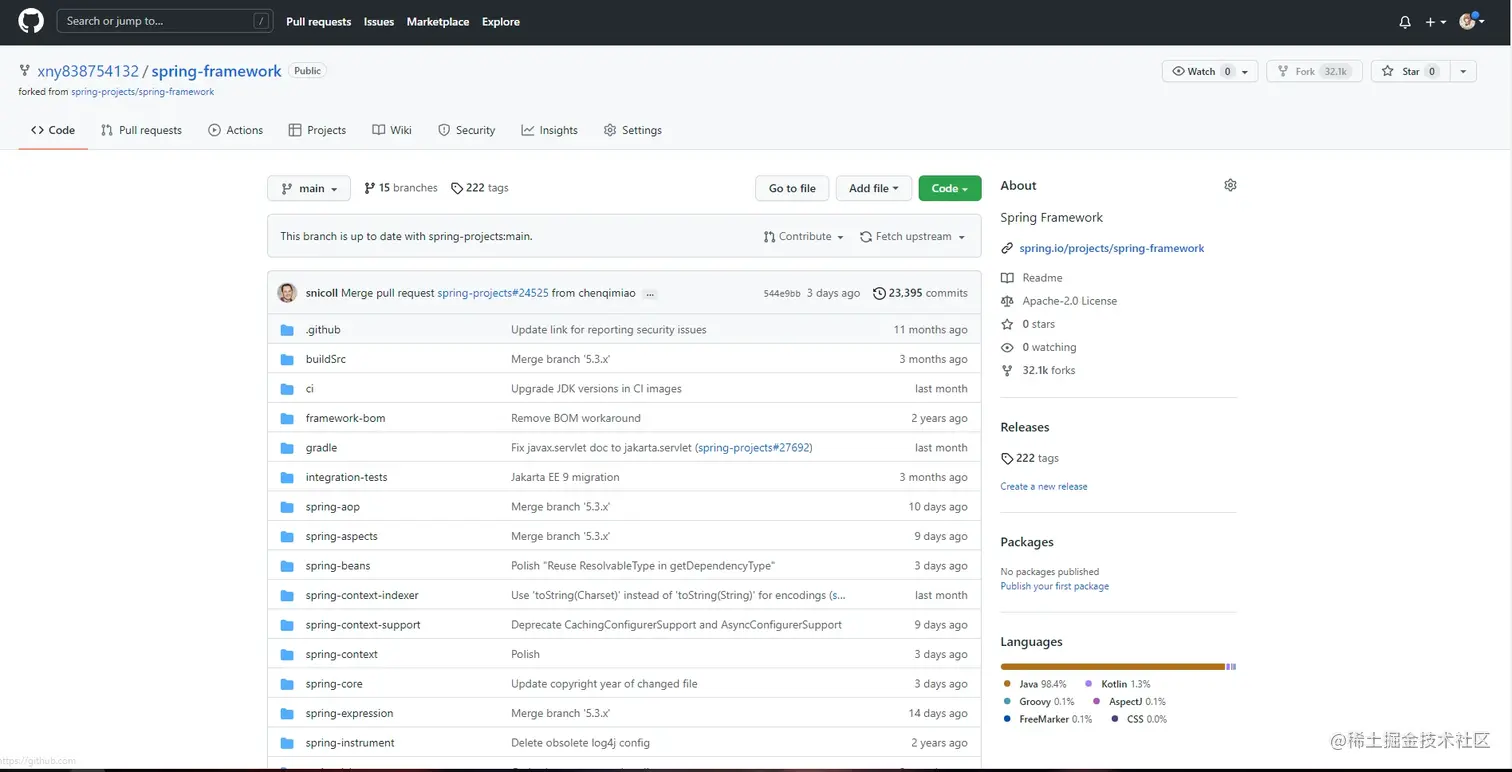Open the Contribute dropdown
The height and width of the screenshot is (772, 1512).
pyautogui.click(x=804, y=237)
